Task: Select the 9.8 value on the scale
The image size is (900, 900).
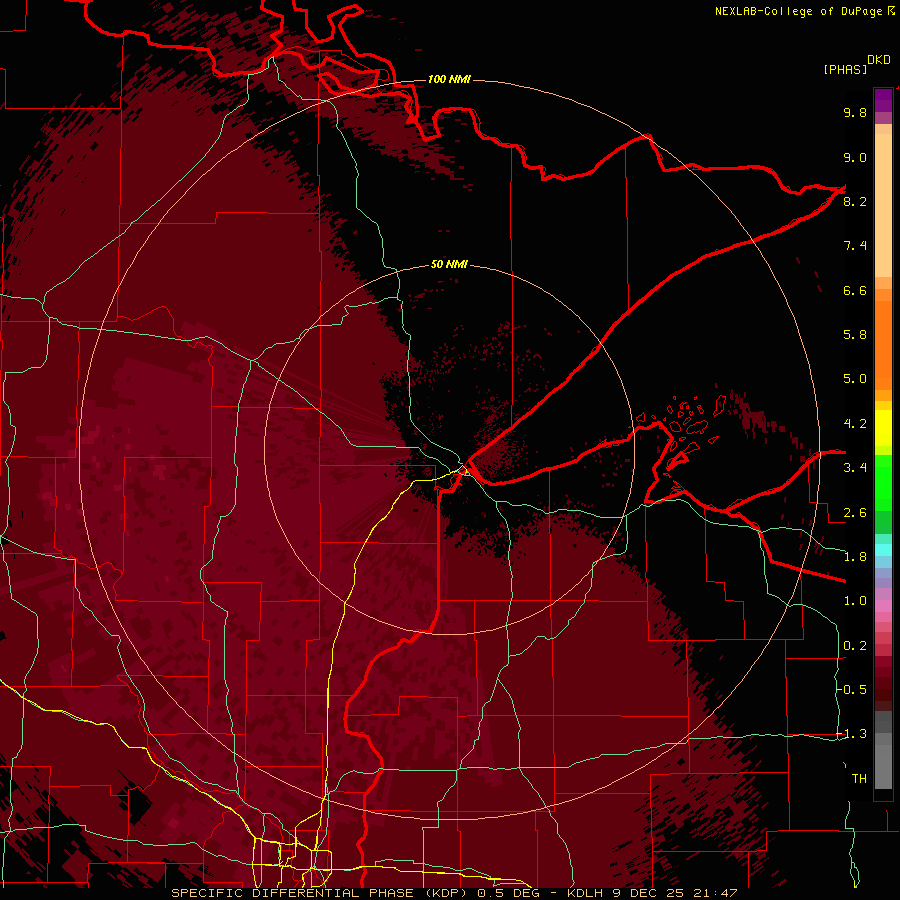Action: (855, 112)
